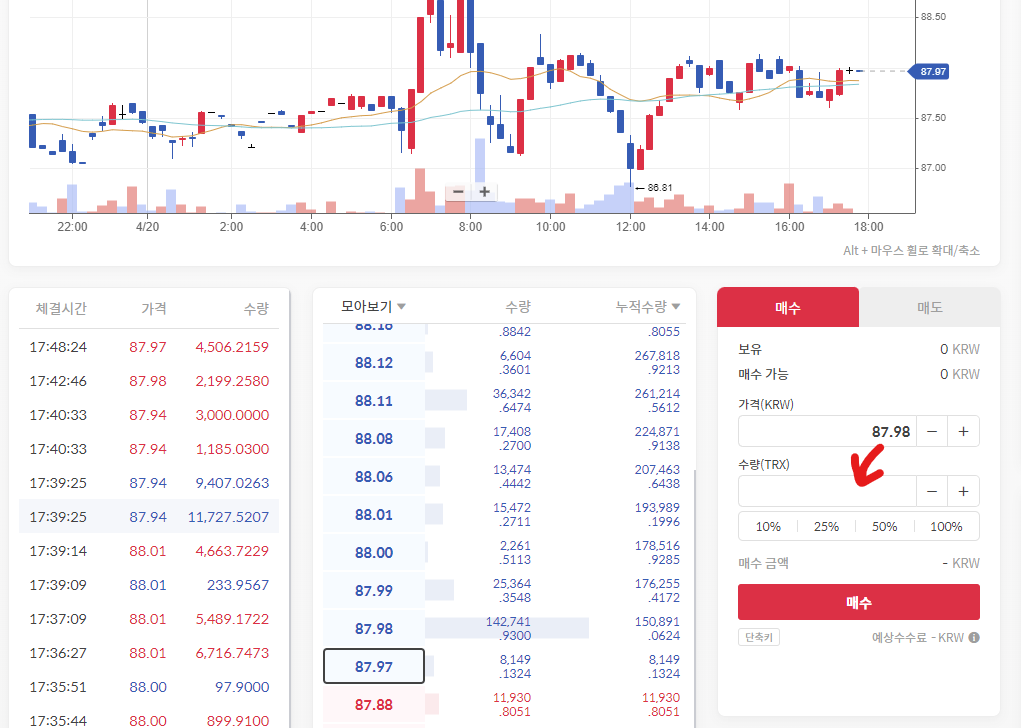
Task: Expand the 모아보기 dropdown
Action: (373, 306)
